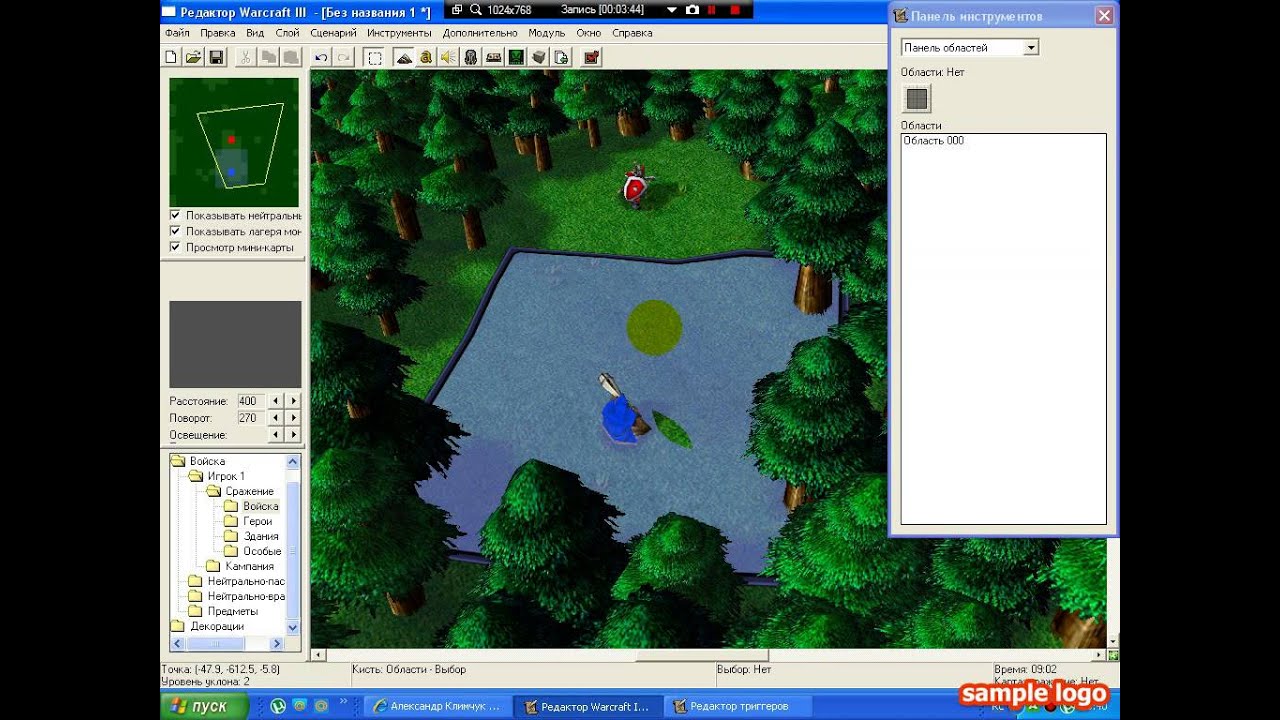Open the Sound editor speaker icon
1280x720 pixels.
click(448, 57)
